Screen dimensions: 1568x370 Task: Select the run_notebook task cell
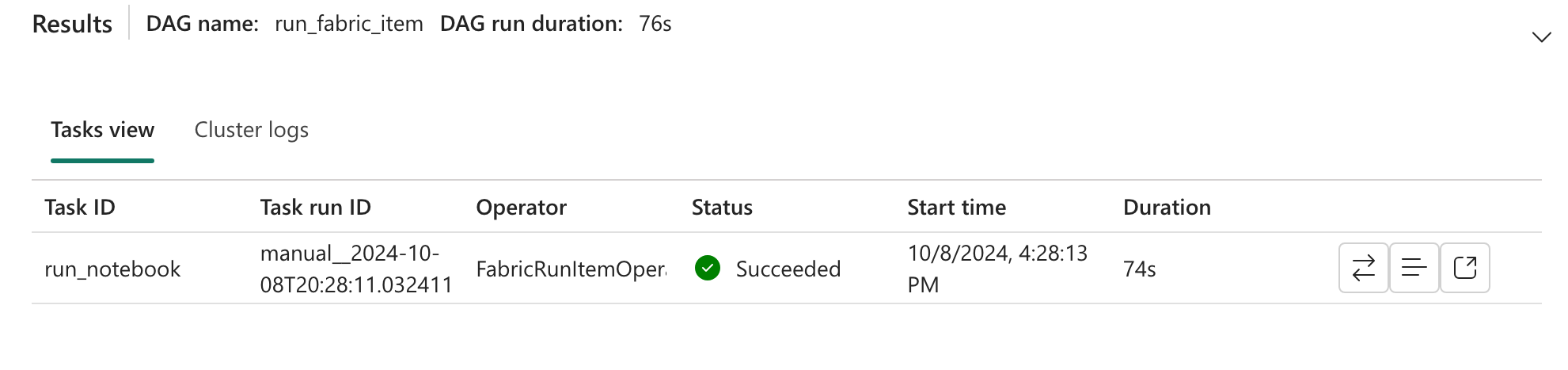[x=112, y=269]
